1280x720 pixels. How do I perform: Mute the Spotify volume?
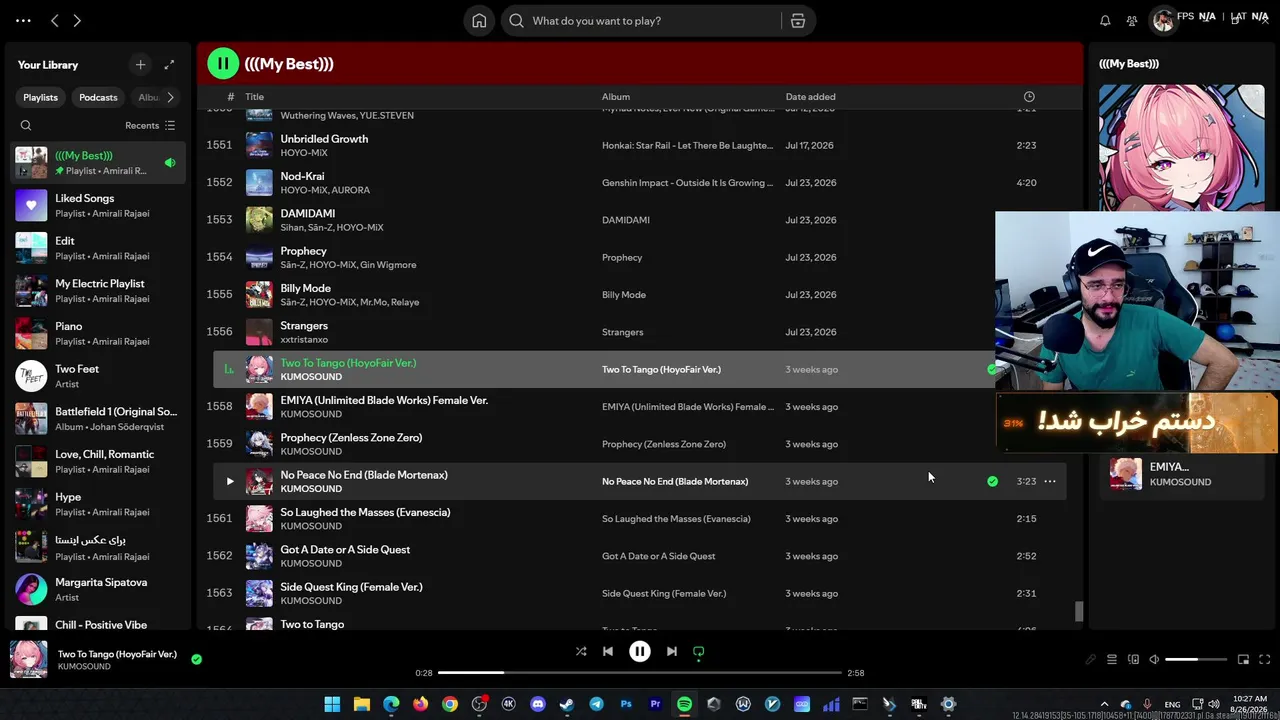(1154, 660)
